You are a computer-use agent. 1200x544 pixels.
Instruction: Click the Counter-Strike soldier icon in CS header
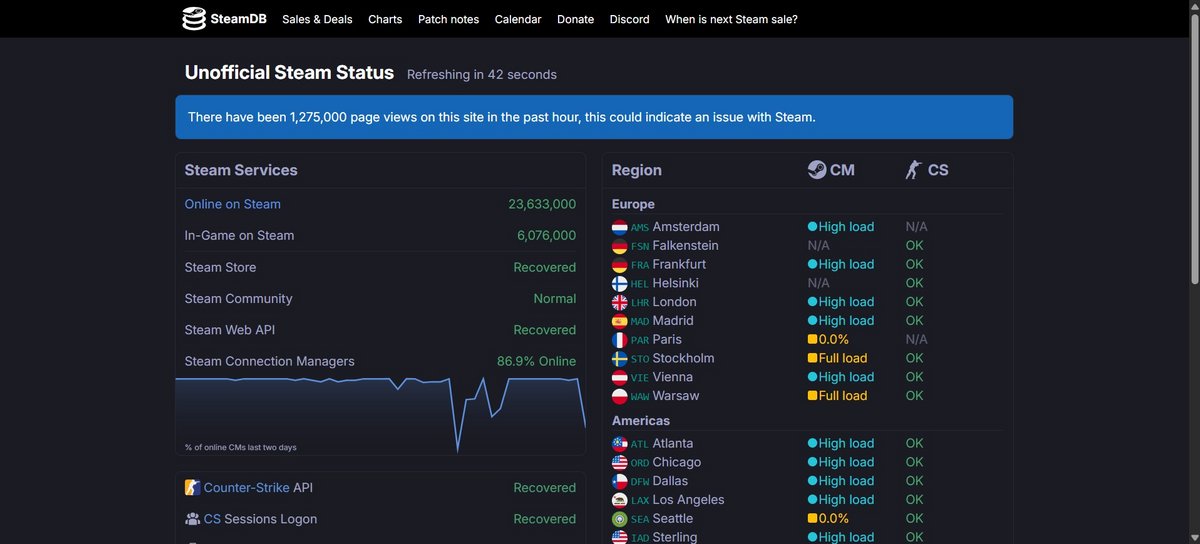point(912,170)
